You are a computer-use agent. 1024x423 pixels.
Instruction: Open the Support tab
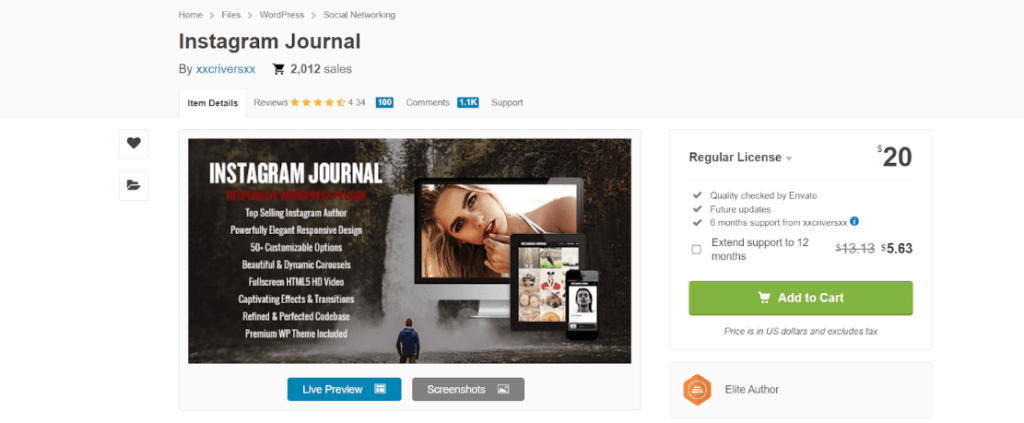(507, 102)
